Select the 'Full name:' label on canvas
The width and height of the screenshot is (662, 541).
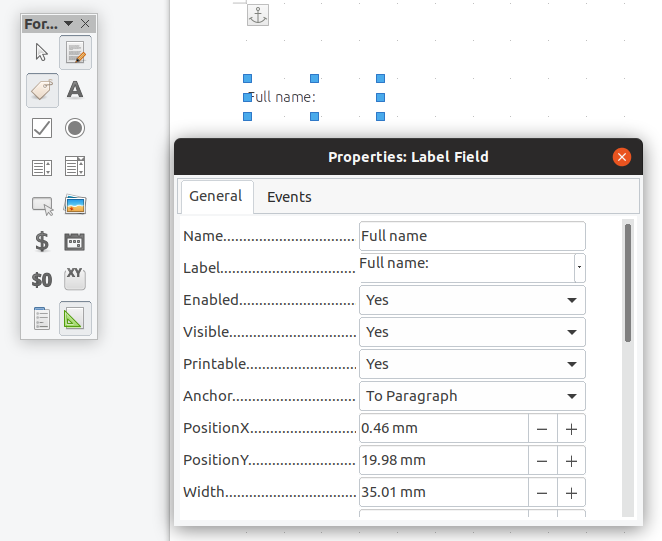(x=282, y=97)
